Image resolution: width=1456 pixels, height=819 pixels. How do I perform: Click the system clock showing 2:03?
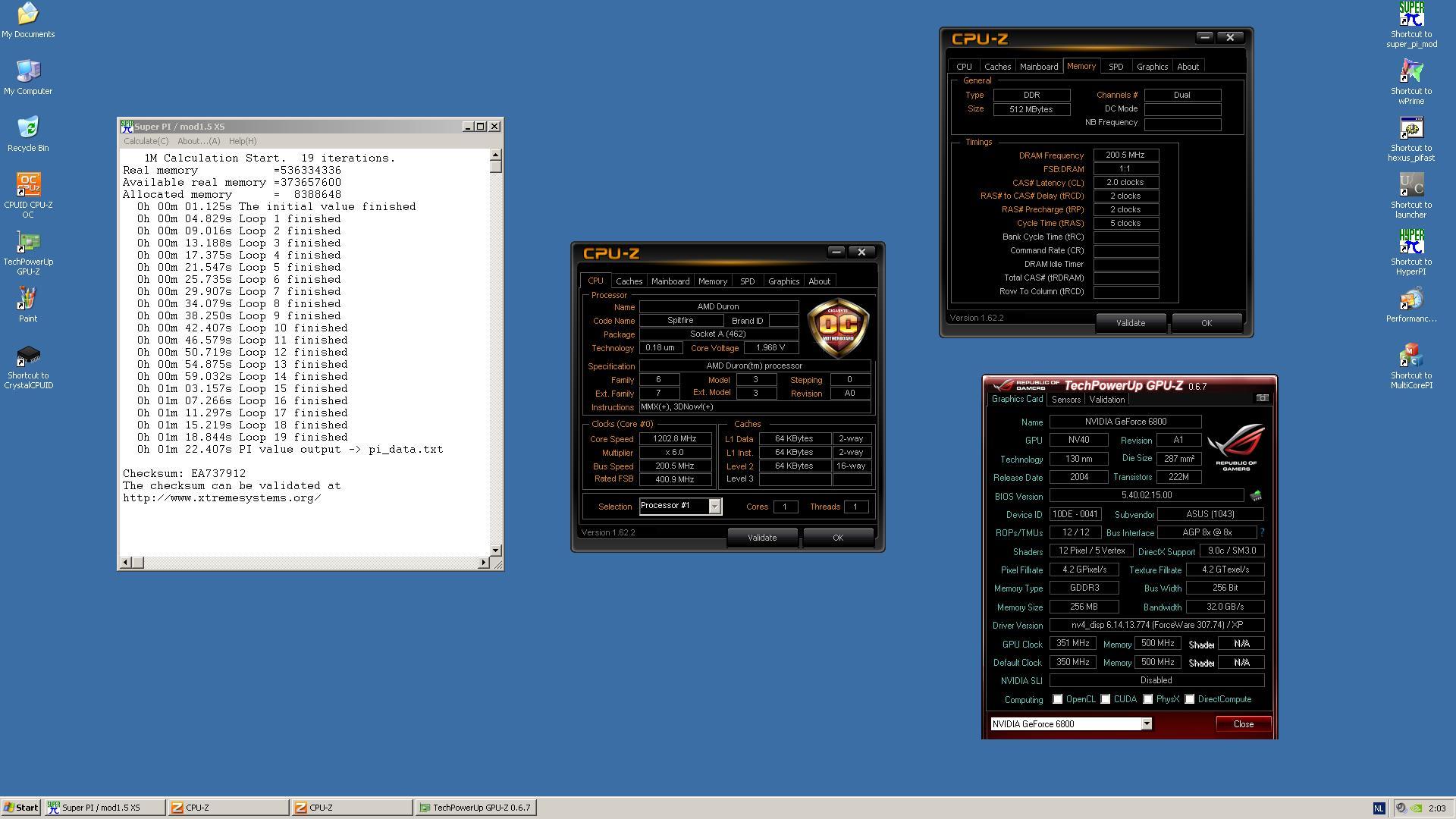(x=1436, y=808)
